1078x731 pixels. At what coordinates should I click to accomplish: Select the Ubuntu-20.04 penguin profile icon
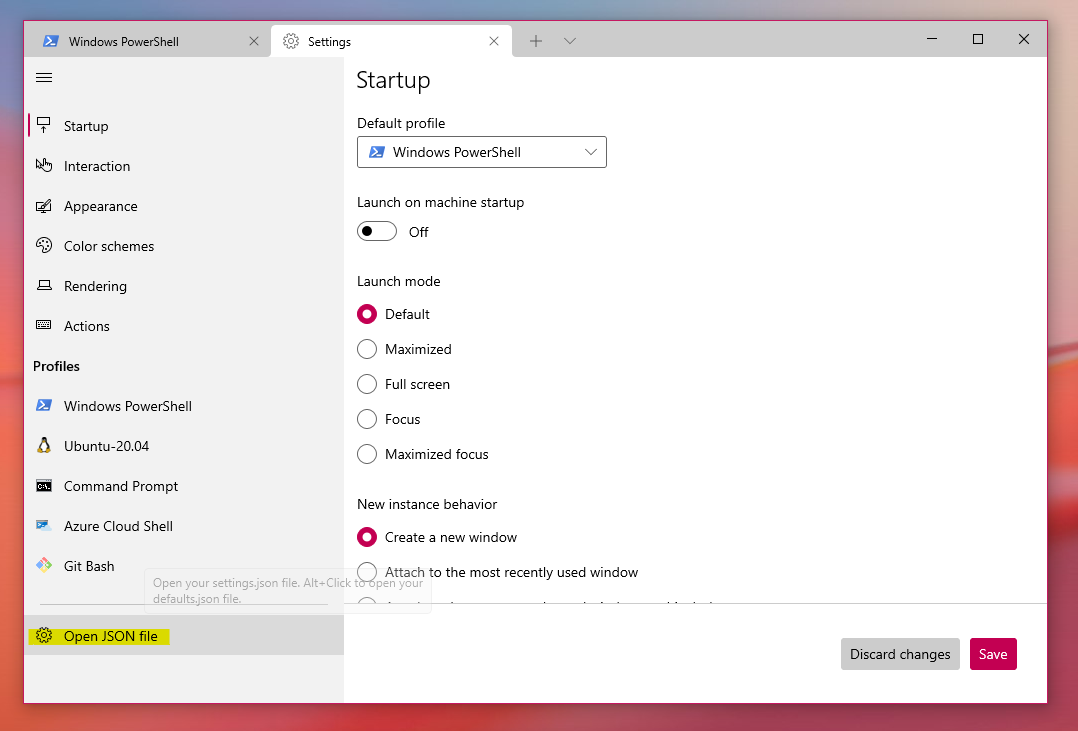(44, 446)
